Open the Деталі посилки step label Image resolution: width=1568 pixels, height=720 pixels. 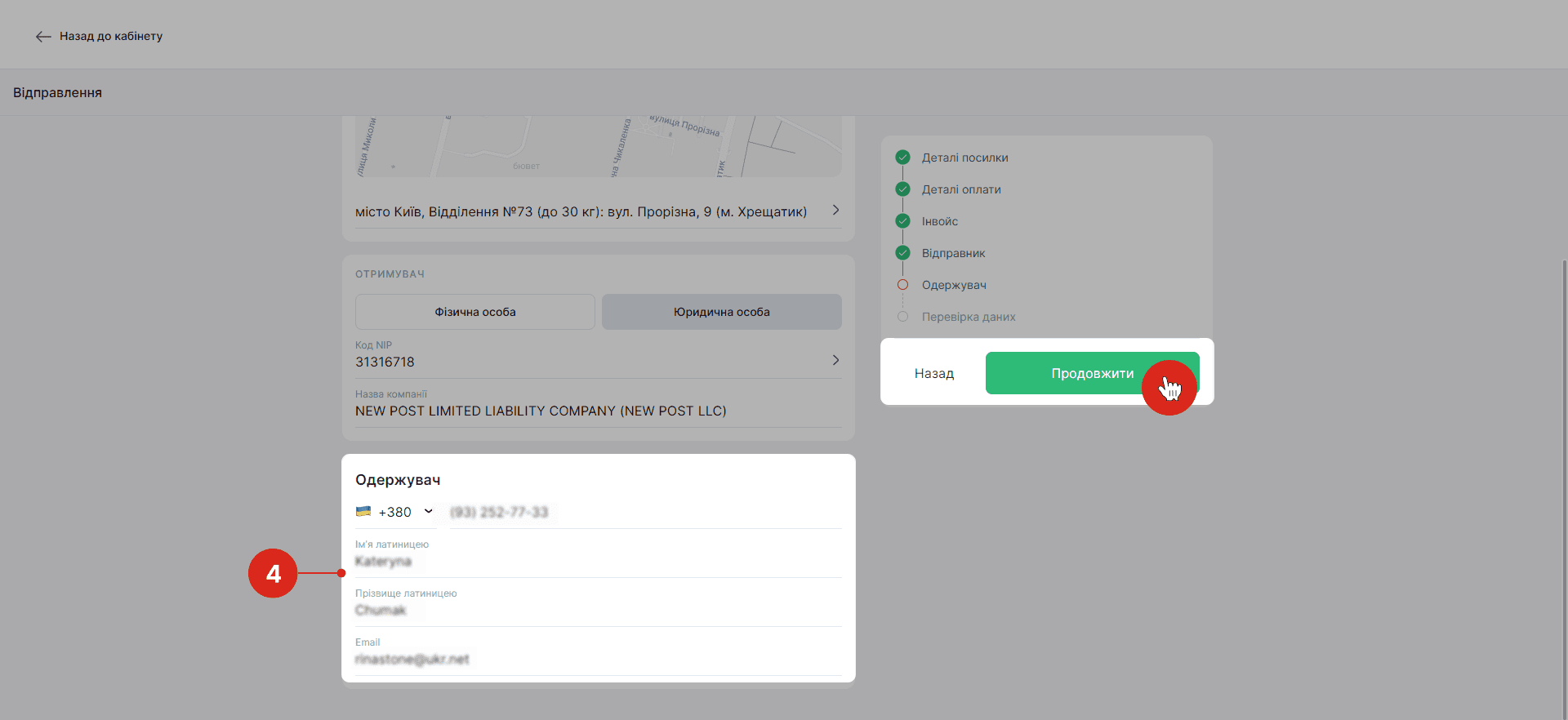pyautogui.click(x=964, y=158)
